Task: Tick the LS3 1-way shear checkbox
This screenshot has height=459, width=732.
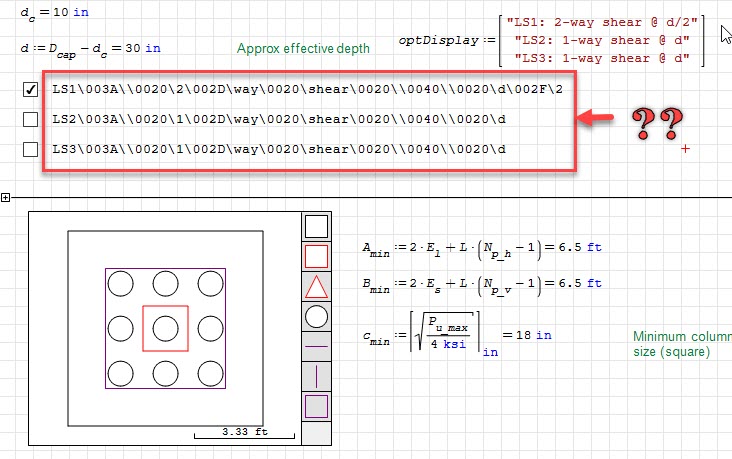Action: coord(30,150)
